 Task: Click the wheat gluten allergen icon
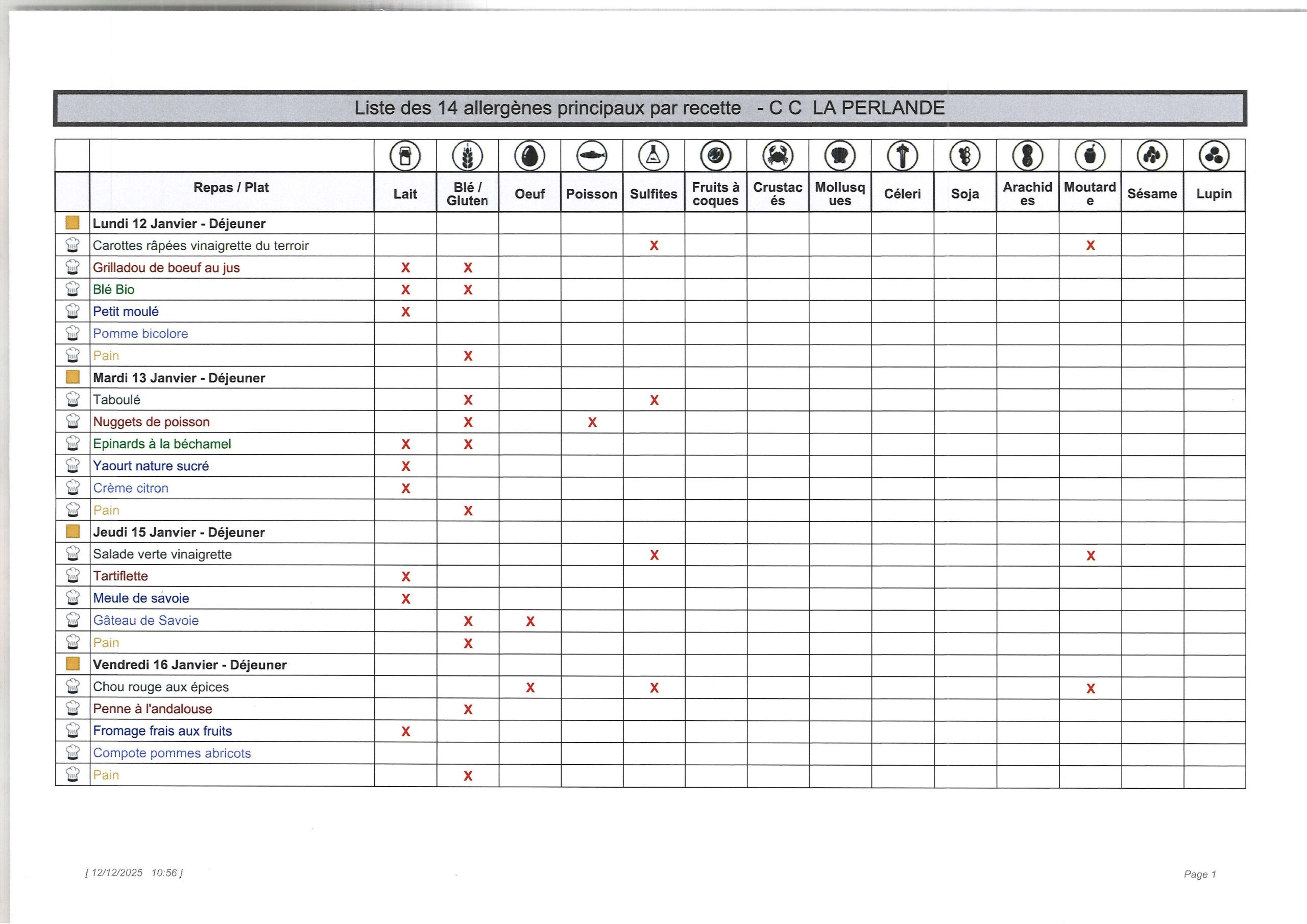pos(467,155)
